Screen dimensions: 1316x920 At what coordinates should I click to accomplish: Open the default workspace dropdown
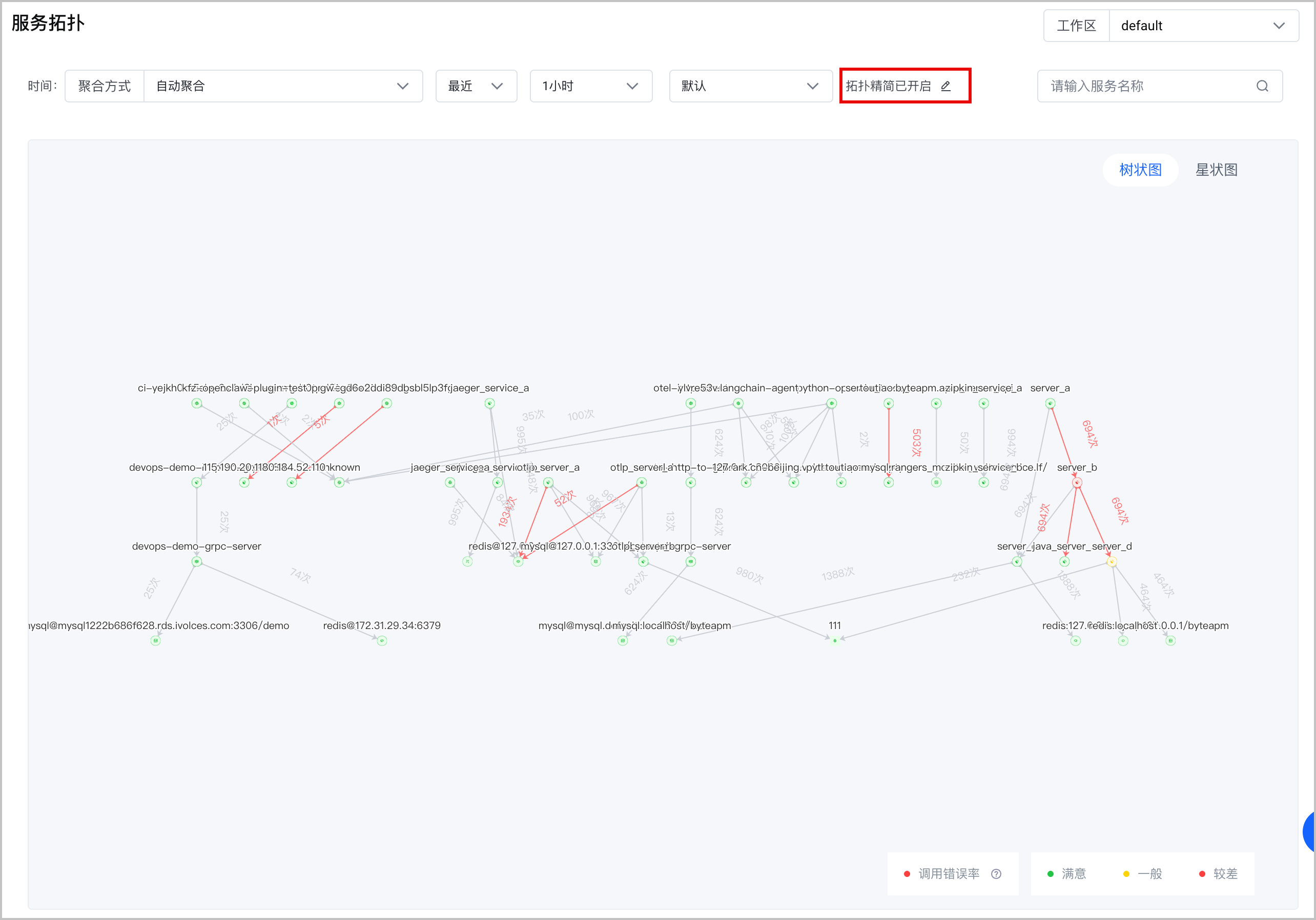click(1204, 26)
